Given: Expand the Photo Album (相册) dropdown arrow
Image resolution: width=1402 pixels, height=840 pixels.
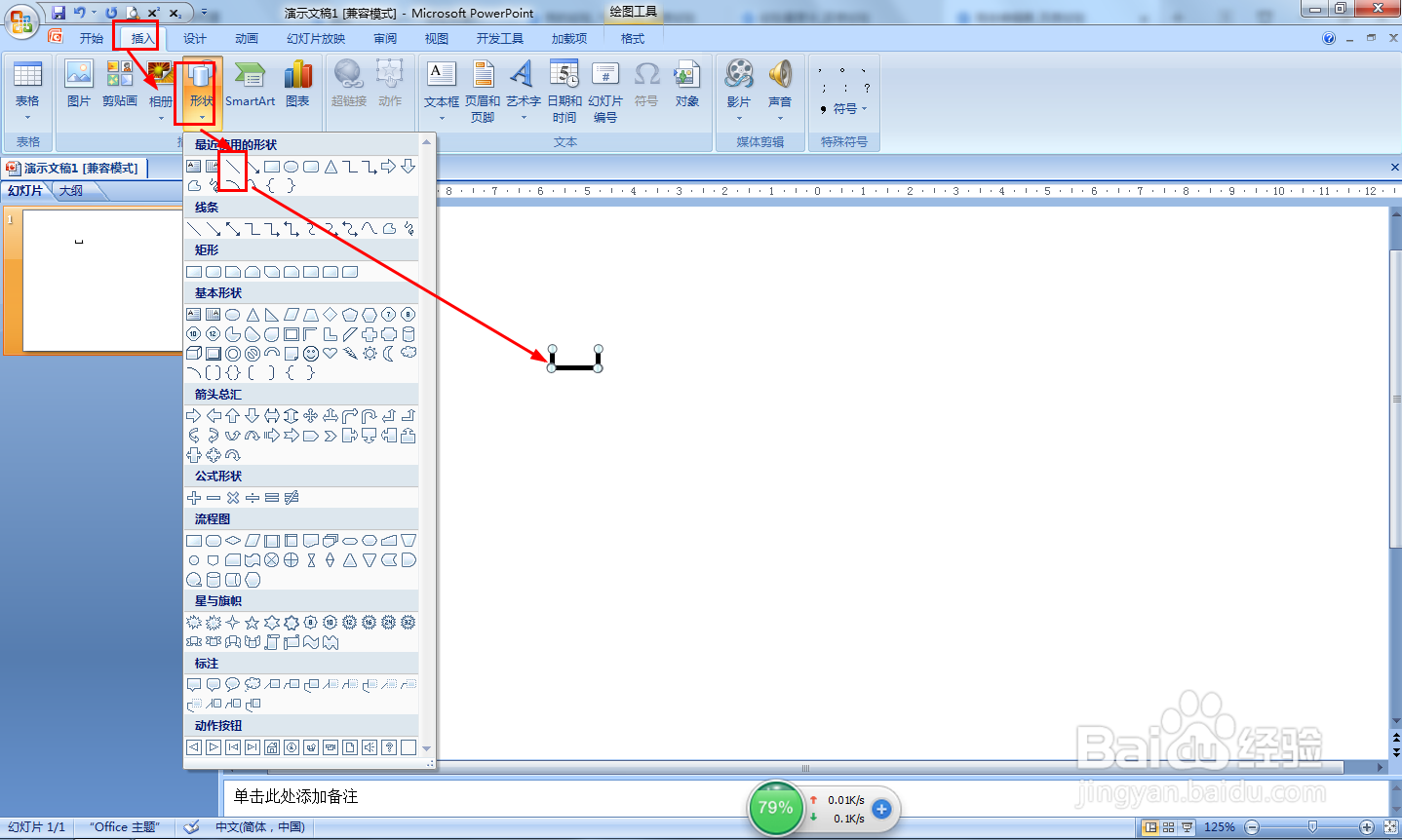Looking at the screenshot, I should 161,118.
